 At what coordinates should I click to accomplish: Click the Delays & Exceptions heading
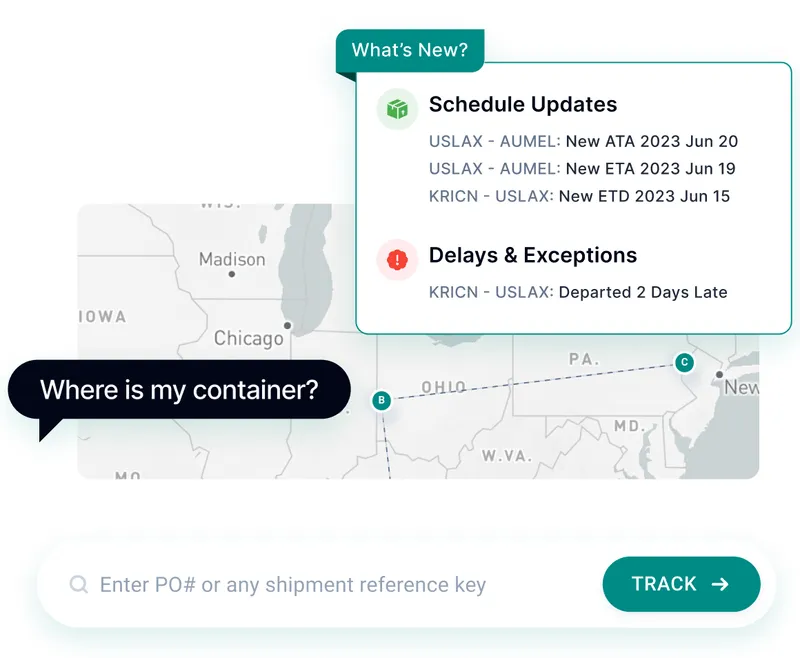533,255
